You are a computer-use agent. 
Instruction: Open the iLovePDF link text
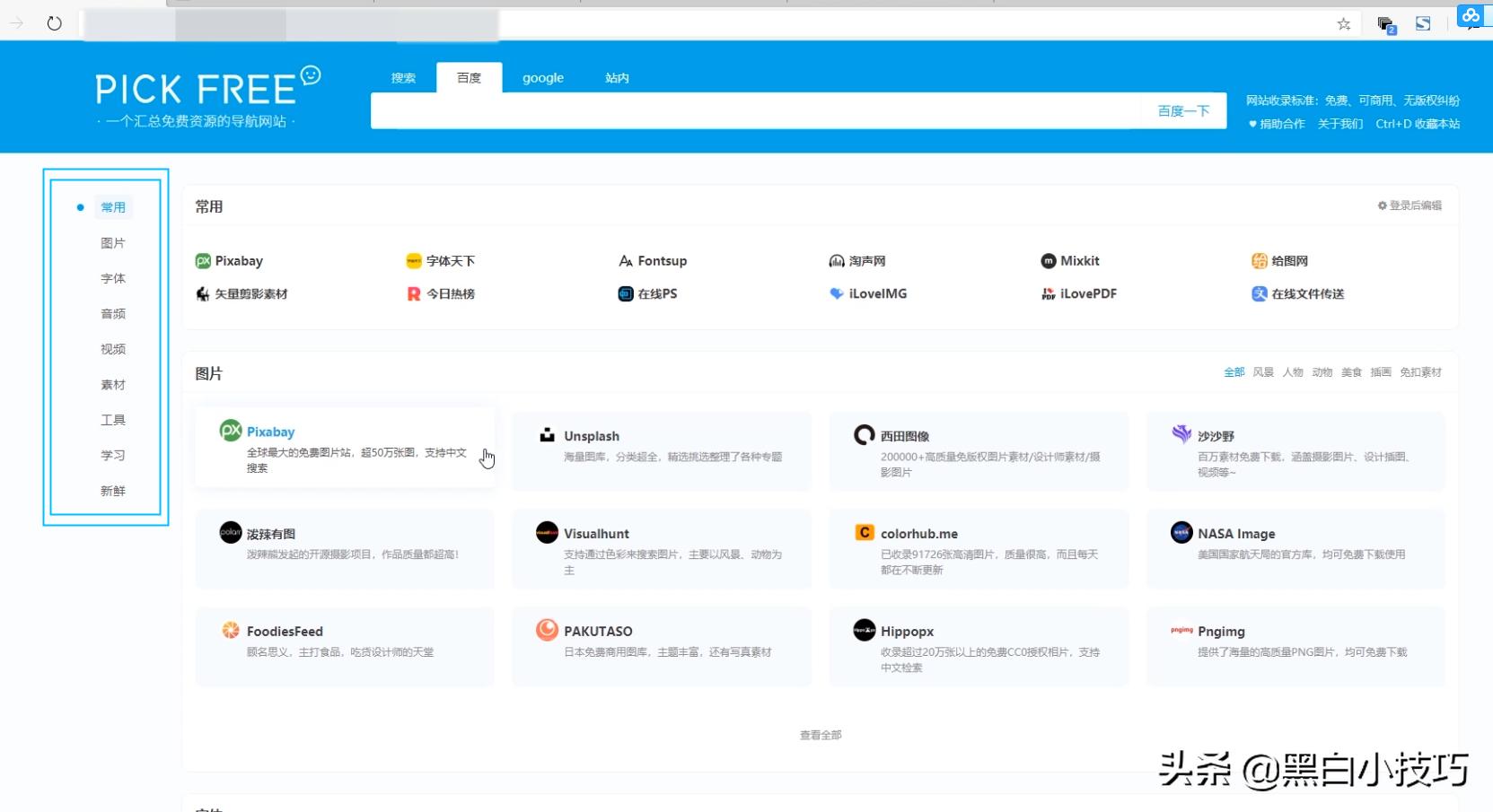1088,294
